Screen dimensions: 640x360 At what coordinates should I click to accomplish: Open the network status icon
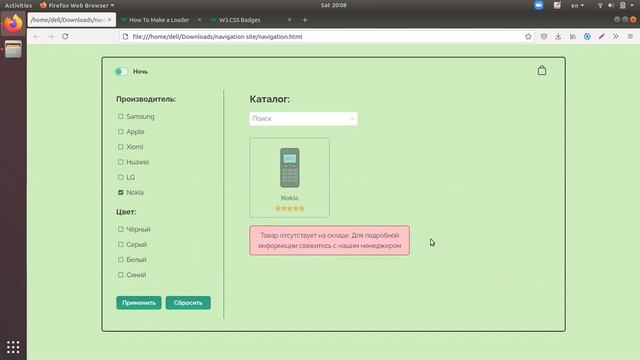coord(600,5)
